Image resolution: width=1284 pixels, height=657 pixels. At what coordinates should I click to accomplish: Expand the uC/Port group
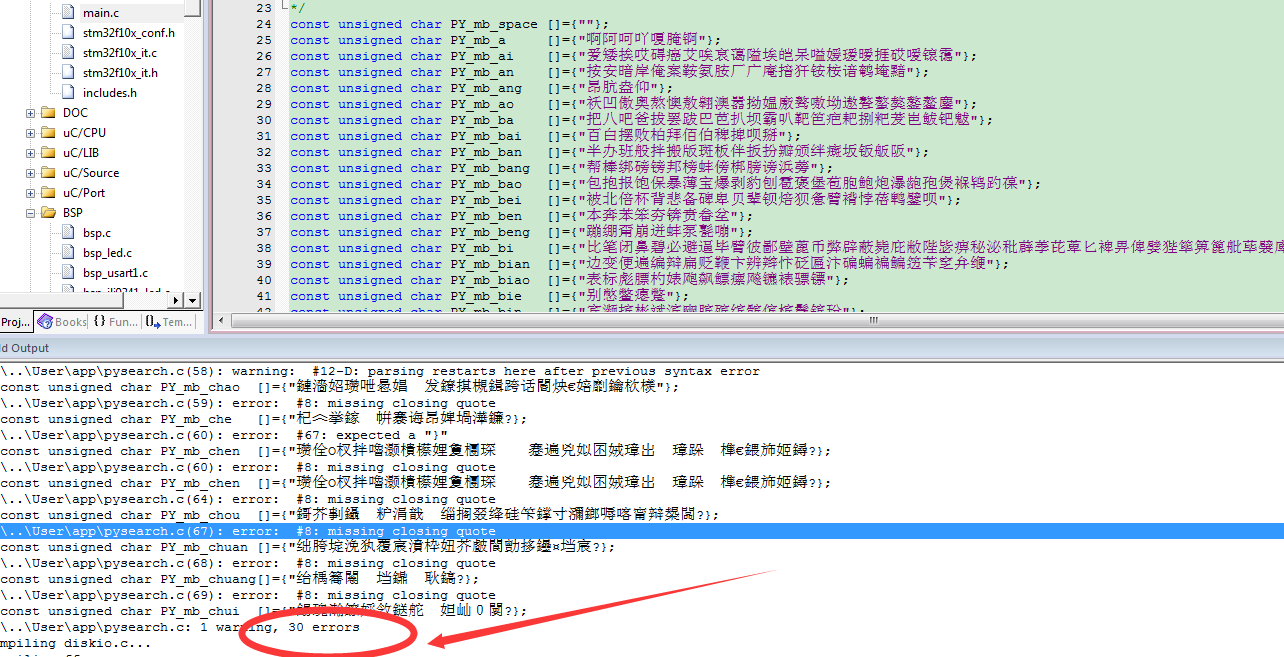(31, 193)
